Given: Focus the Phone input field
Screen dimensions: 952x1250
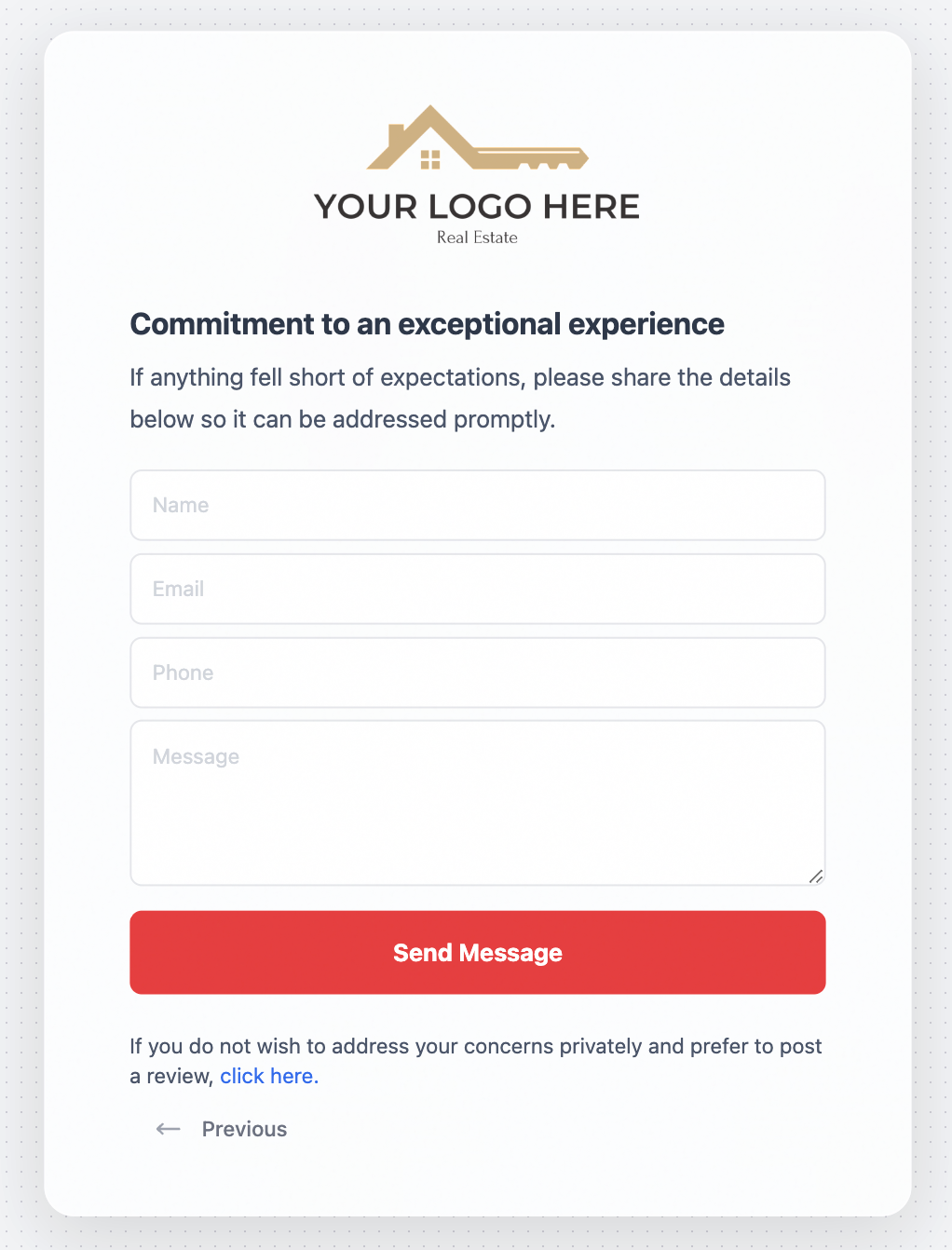Looking at the screenshot, I should [x=477, y=673].
